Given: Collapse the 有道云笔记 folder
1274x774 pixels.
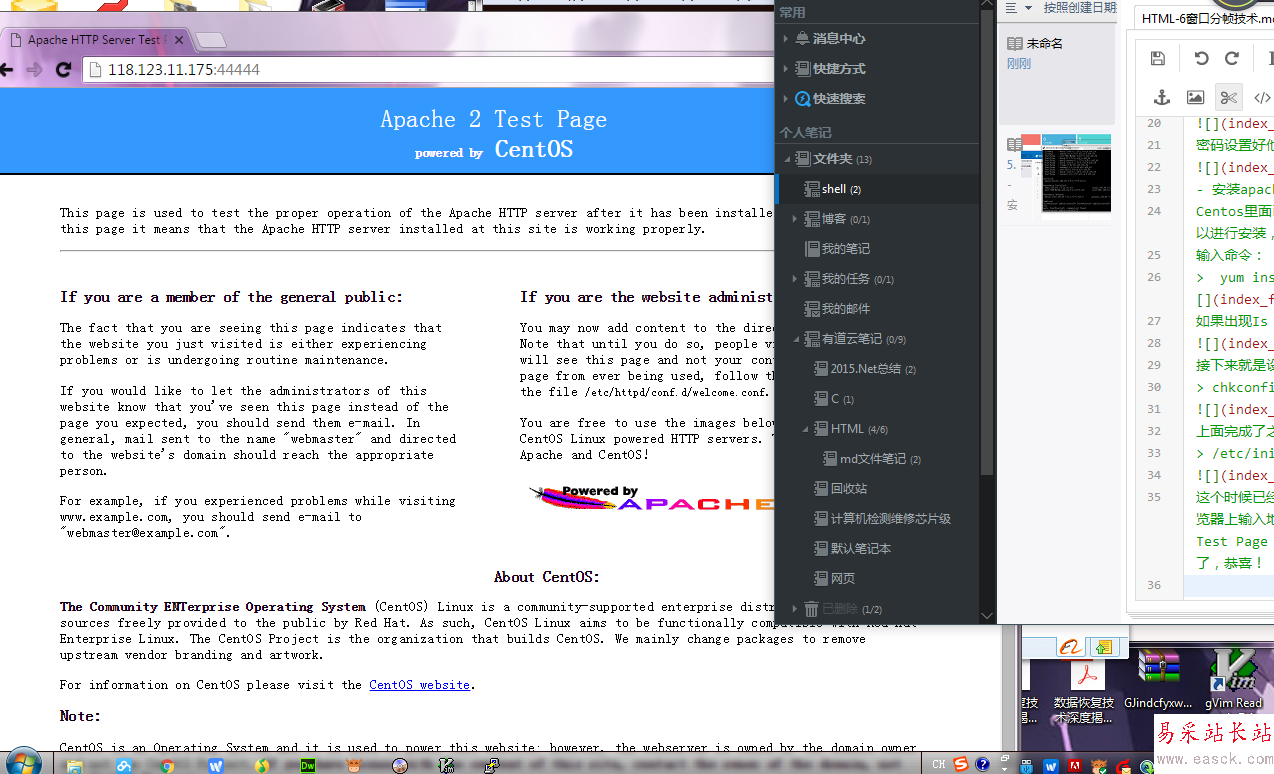Looking at the screenshot, I should [x=797, y=339].
